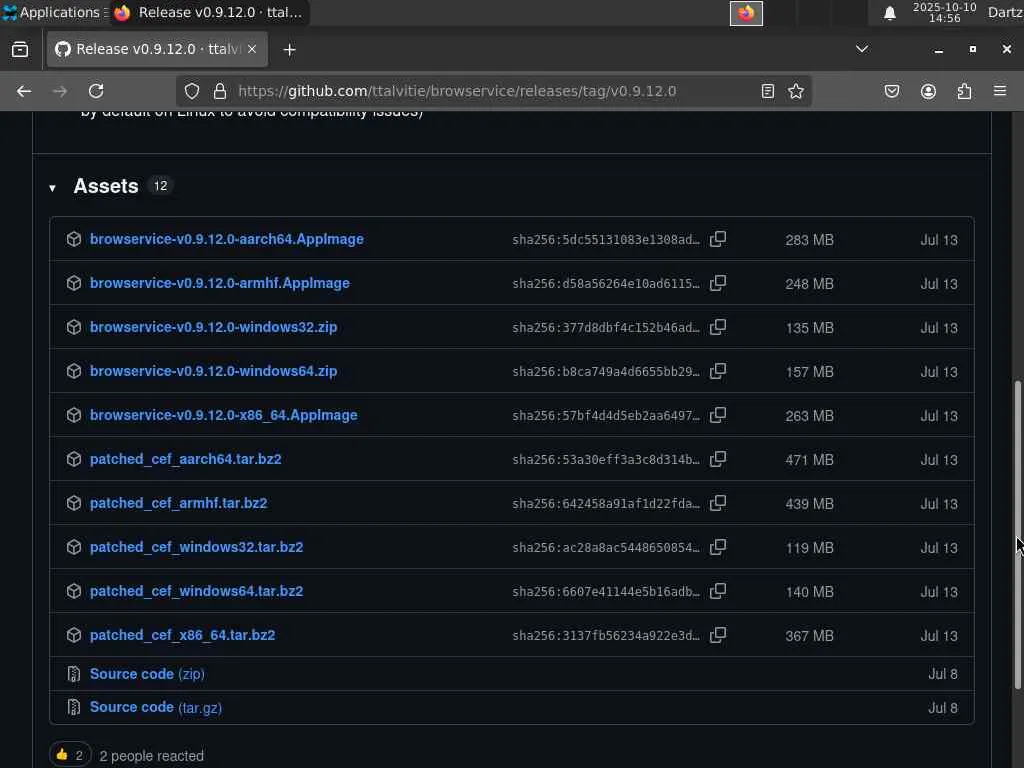Open Firefox View in tab bar
This screenshot has width=1024, height=768.
point(20,50)
